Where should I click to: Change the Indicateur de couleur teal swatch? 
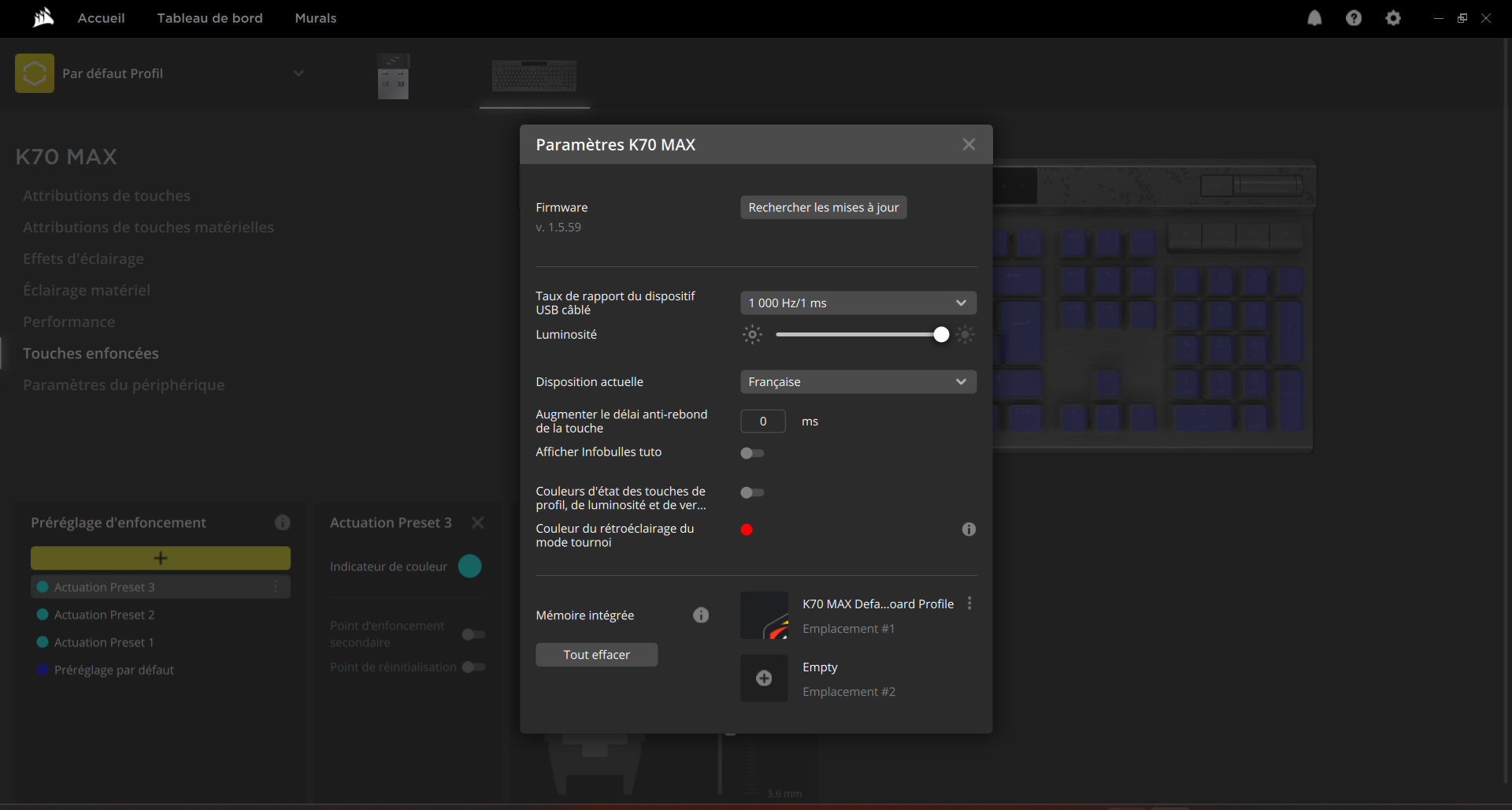click(469, 567)
